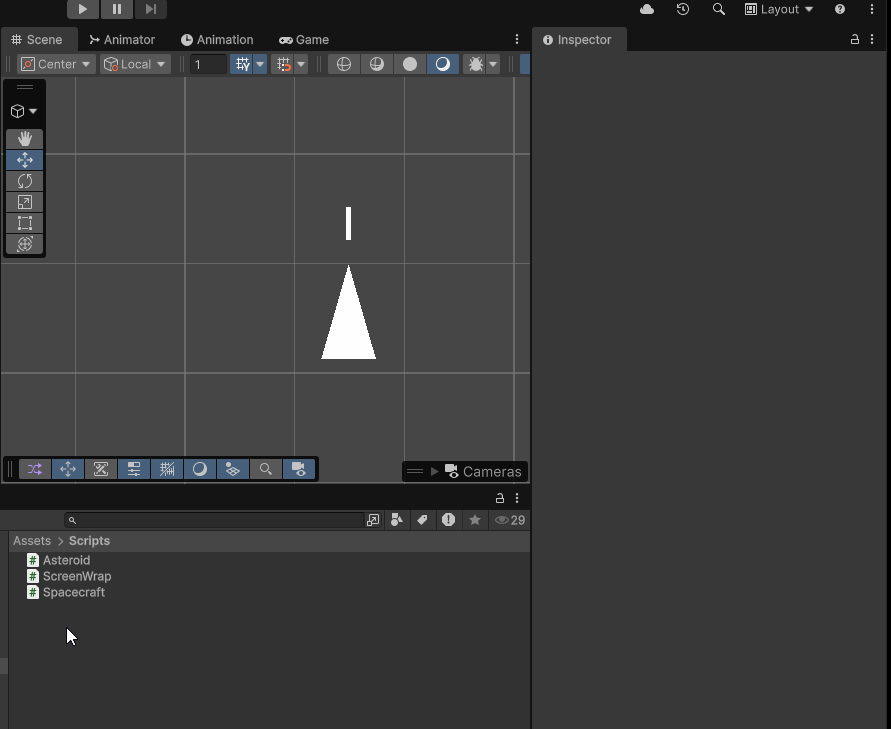Filter by import log type icon
Image resolution: width=891 pixels, height=729 pixels.
point(448,520)
